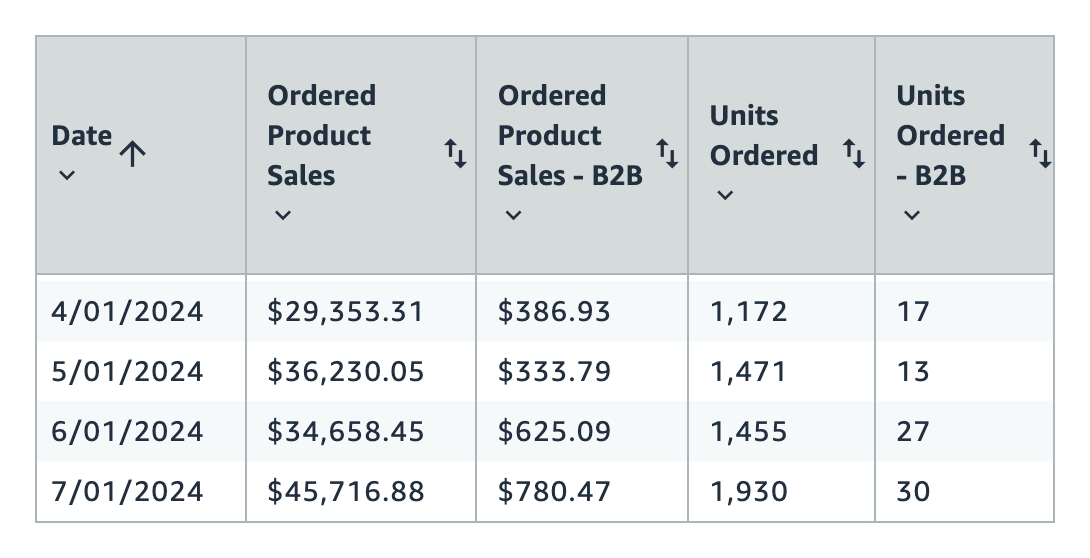This screenshot has width=1090, height=558.
Task: Click the $34,658.45 sales cell
Action: click(346, 432)
